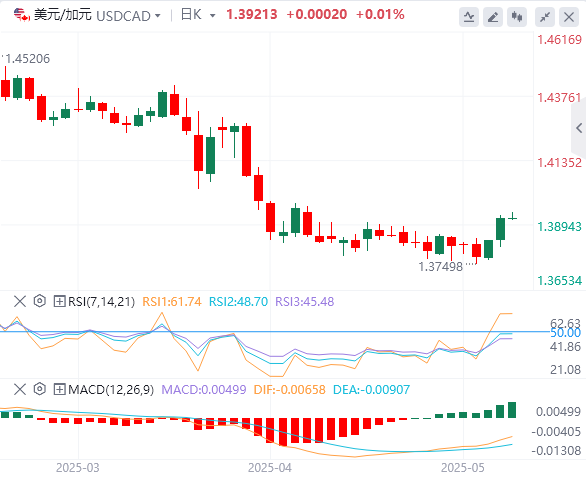
Task: Remove the RSI indicator with its X
Action: tap(20, 301)
